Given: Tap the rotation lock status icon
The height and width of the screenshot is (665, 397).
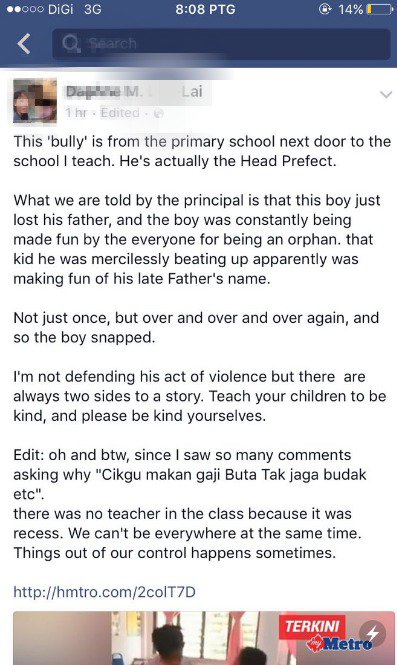Looking at the screenshot, I should click(x=325, y=9).
